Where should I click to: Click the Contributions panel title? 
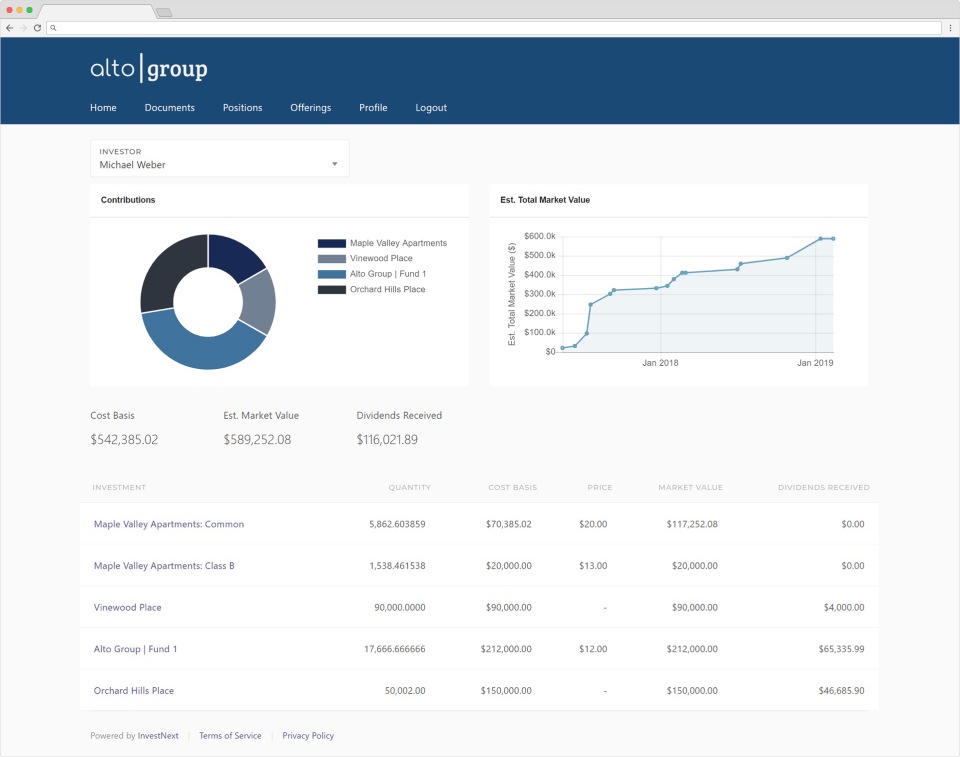[128, 200]
